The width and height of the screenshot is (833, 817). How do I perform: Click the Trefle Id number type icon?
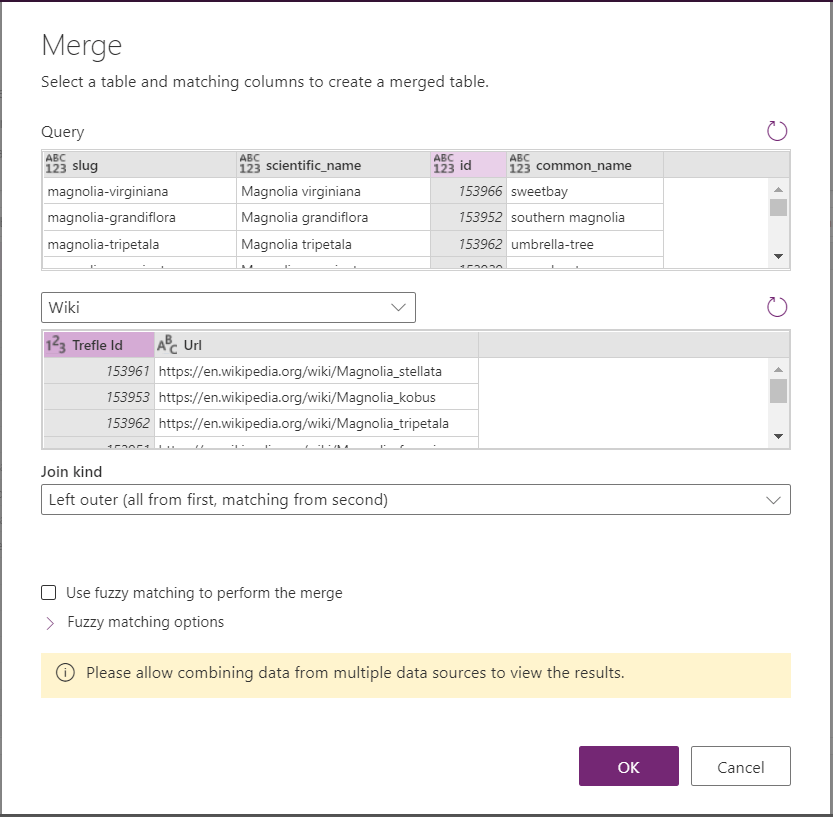click(x=56, y=345)
